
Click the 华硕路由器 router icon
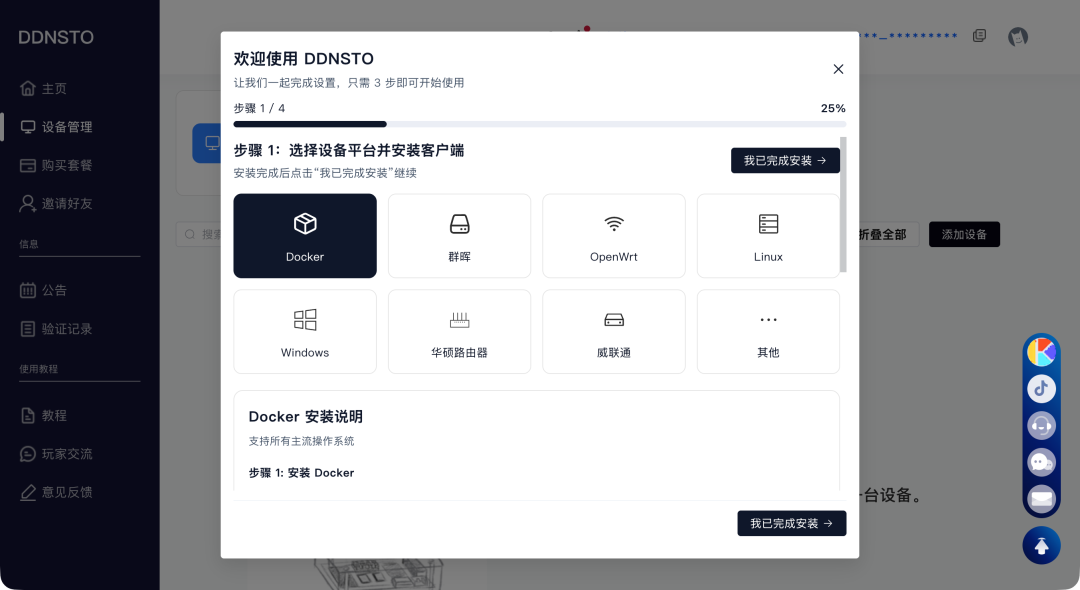[x=459, y=319]
